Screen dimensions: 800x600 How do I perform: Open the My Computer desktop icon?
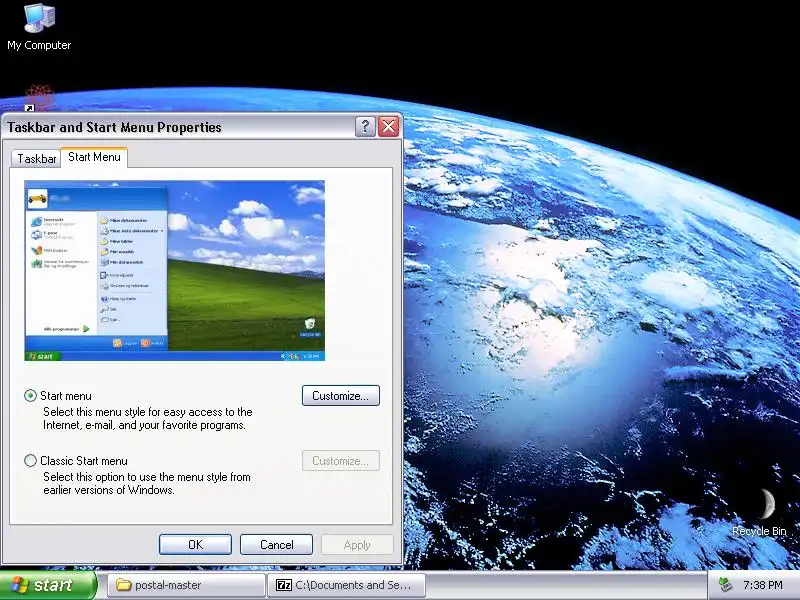tap(39, 27)
